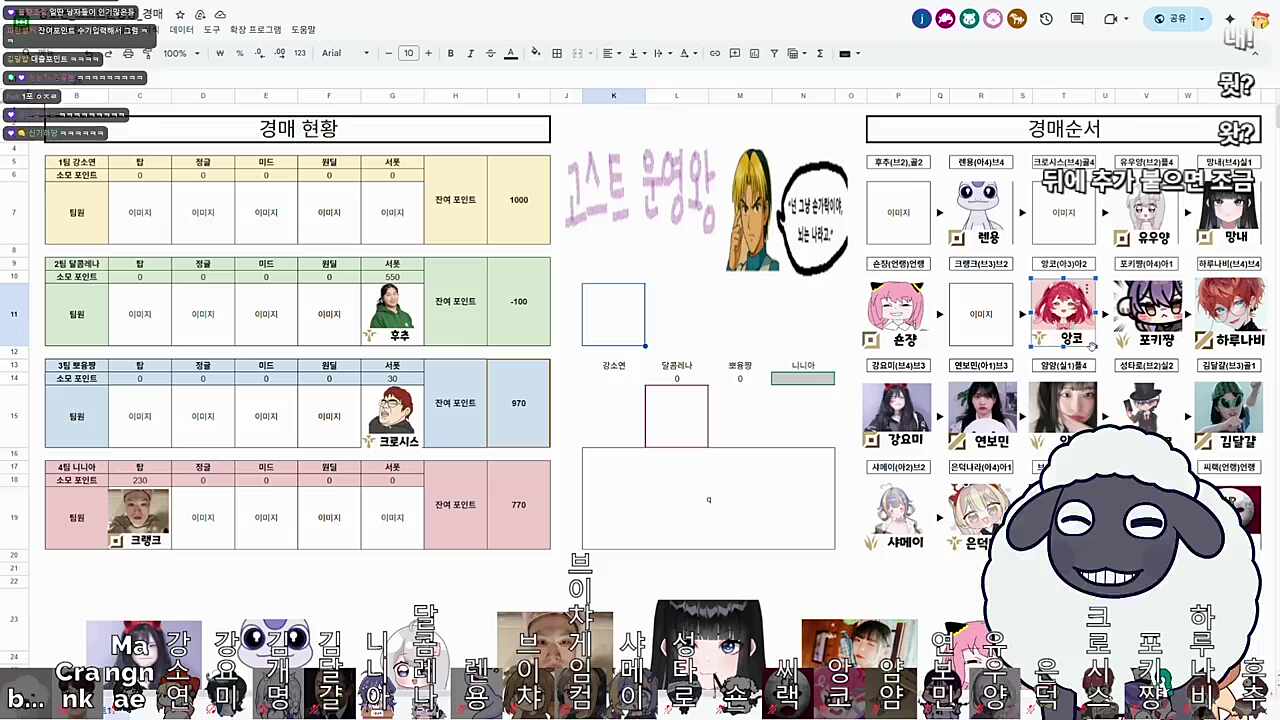Open text rotation dropdown
1280x720 pixels.
click(x=687, y=53)
